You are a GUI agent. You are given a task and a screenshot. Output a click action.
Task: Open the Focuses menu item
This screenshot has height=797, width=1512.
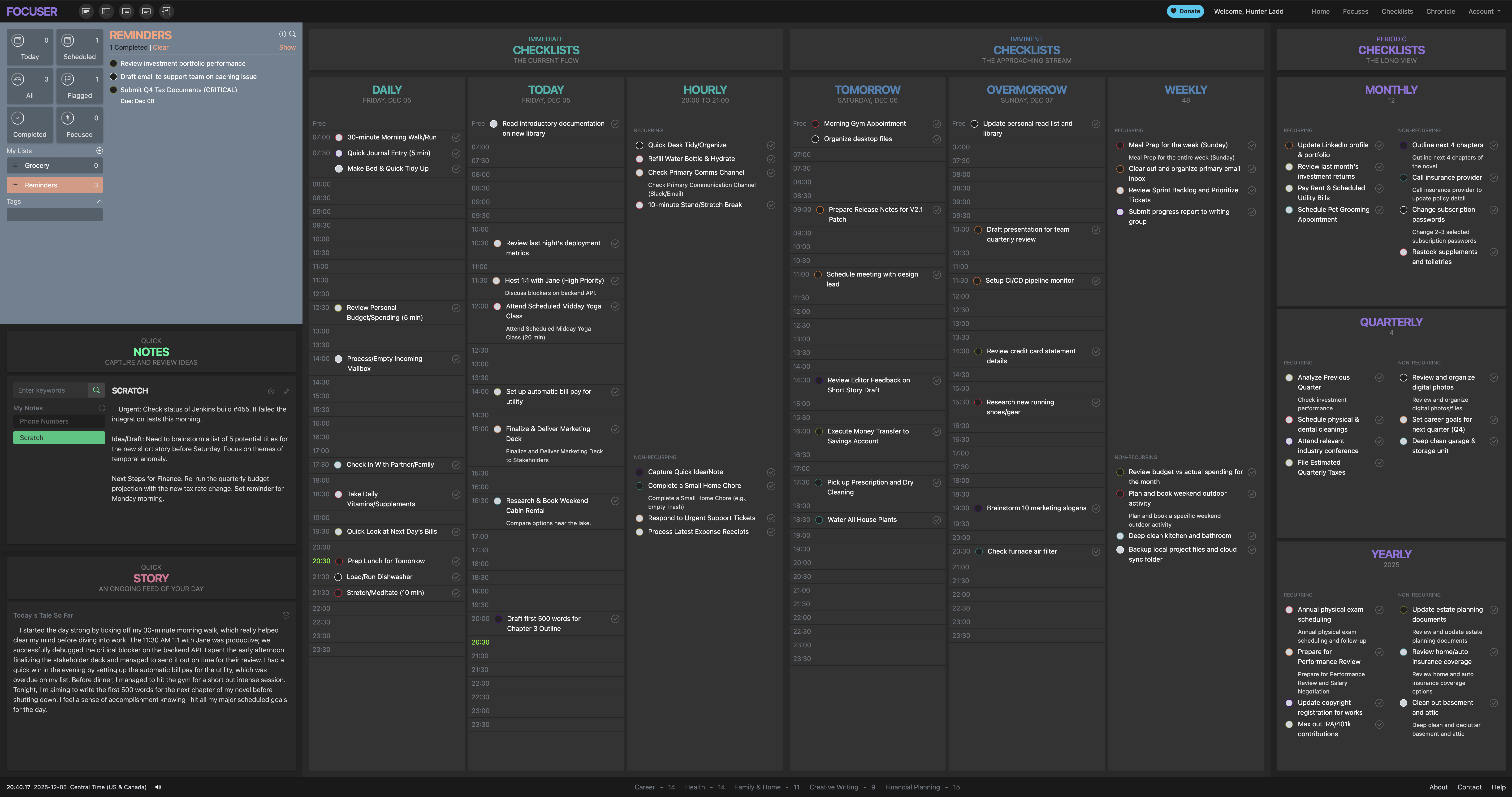tap(1355, 11)
